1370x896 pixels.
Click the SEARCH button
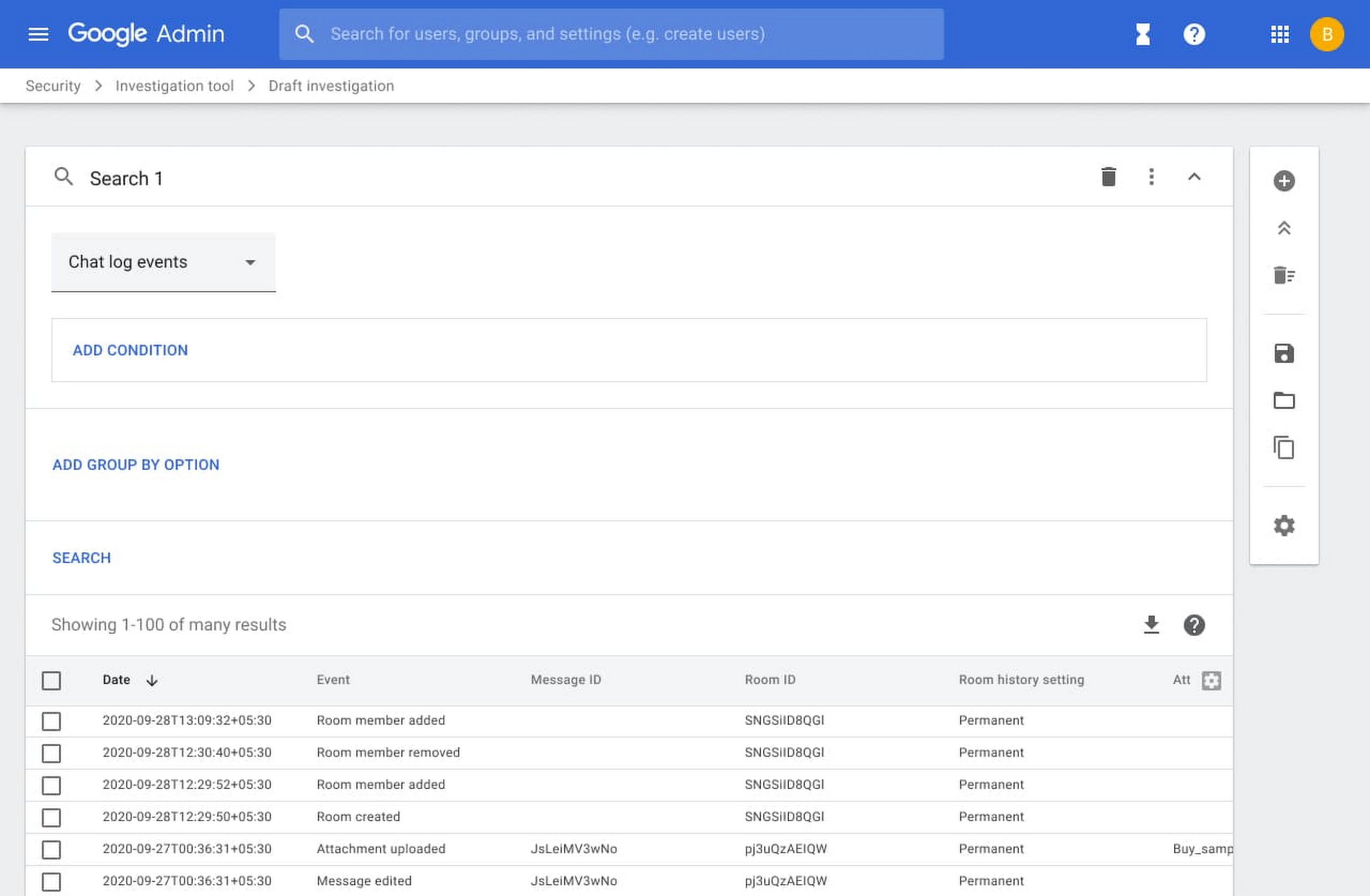[81, 557]
